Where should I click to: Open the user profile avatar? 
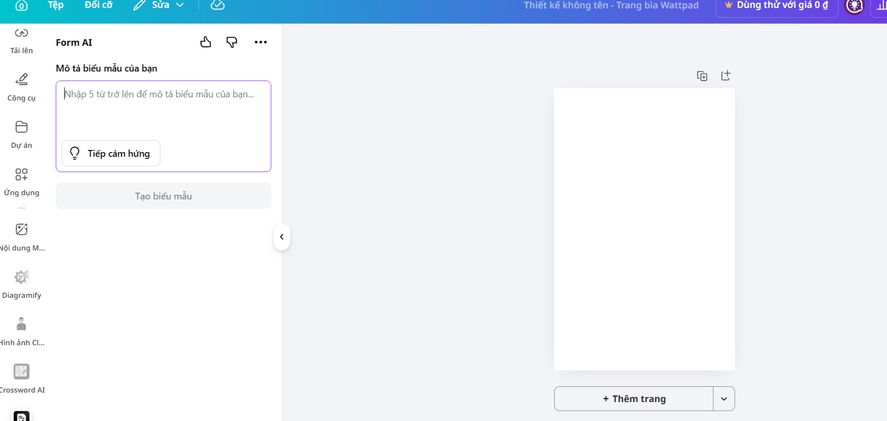[854, 5]
